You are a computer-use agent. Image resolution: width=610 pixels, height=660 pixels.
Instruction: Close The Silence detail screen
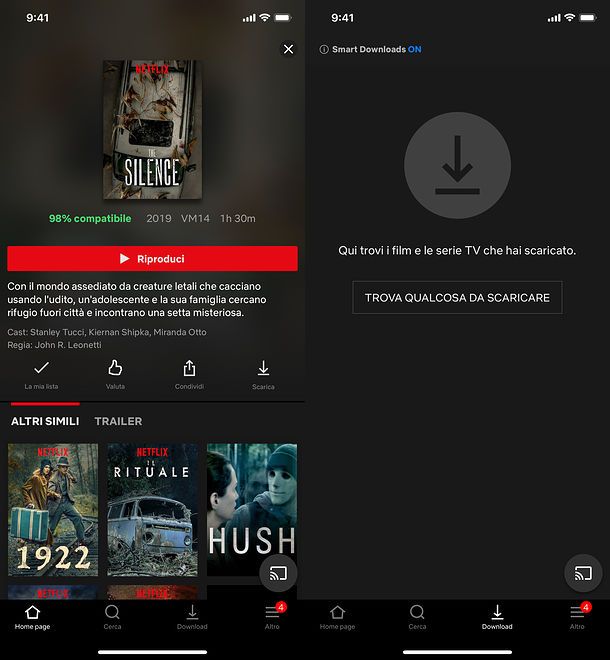coord(288,49)
